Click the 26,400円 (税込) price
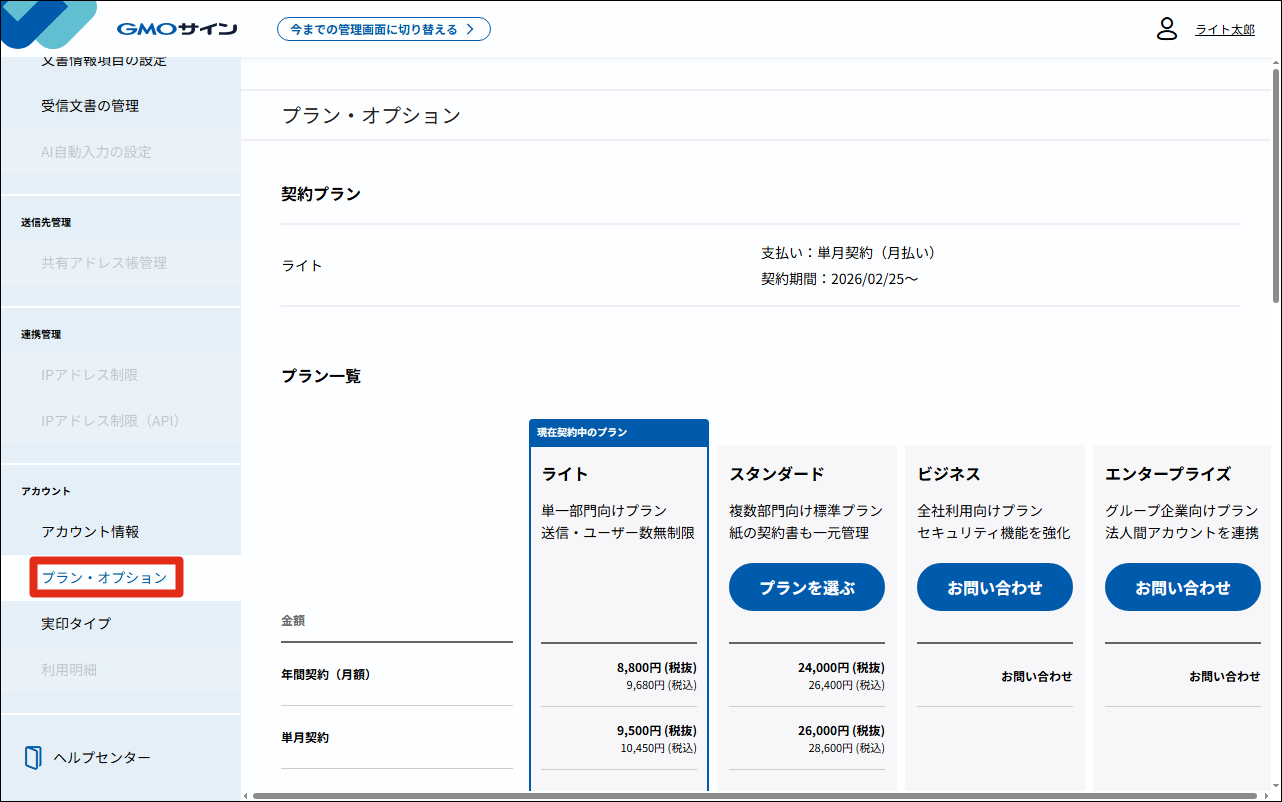This screenshot has height=802, width=1282. [x=846, y=685]
